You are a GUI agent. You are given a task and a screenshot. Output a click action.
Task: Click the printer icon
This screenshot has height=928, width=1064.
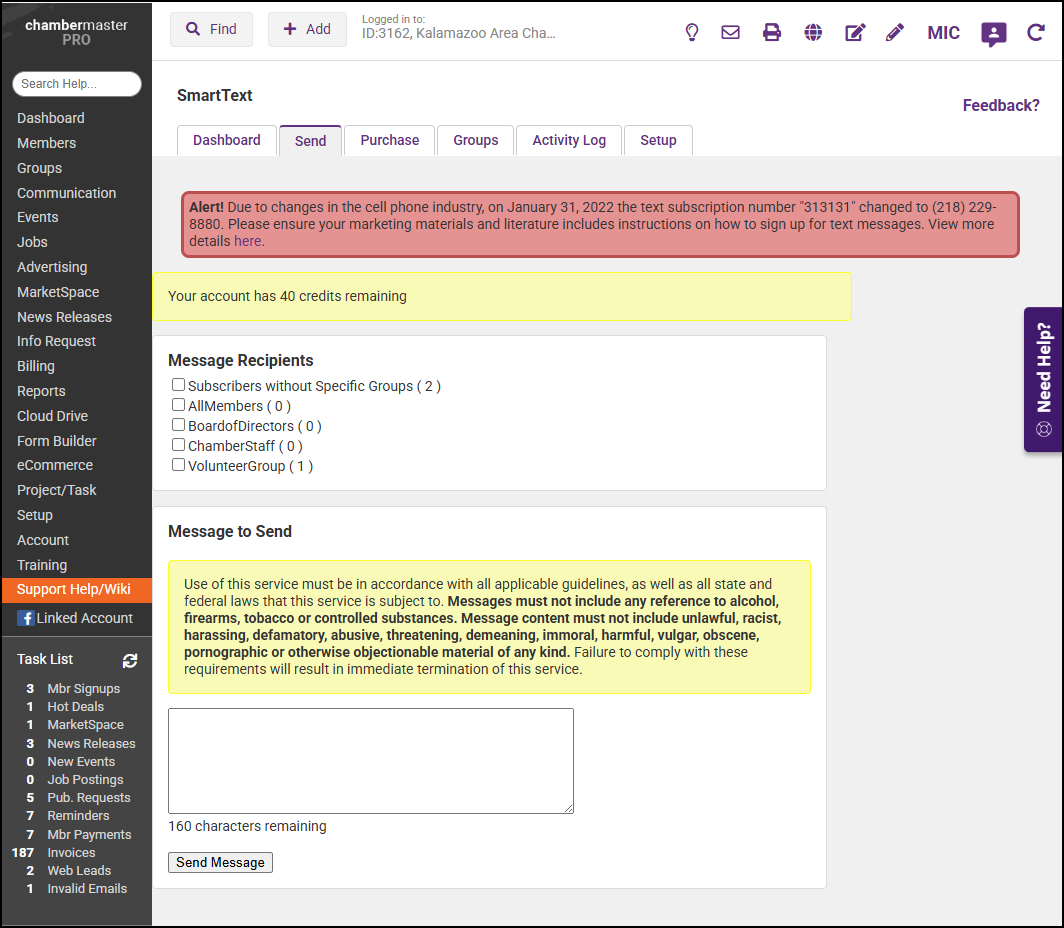click(x=772, y=32)
